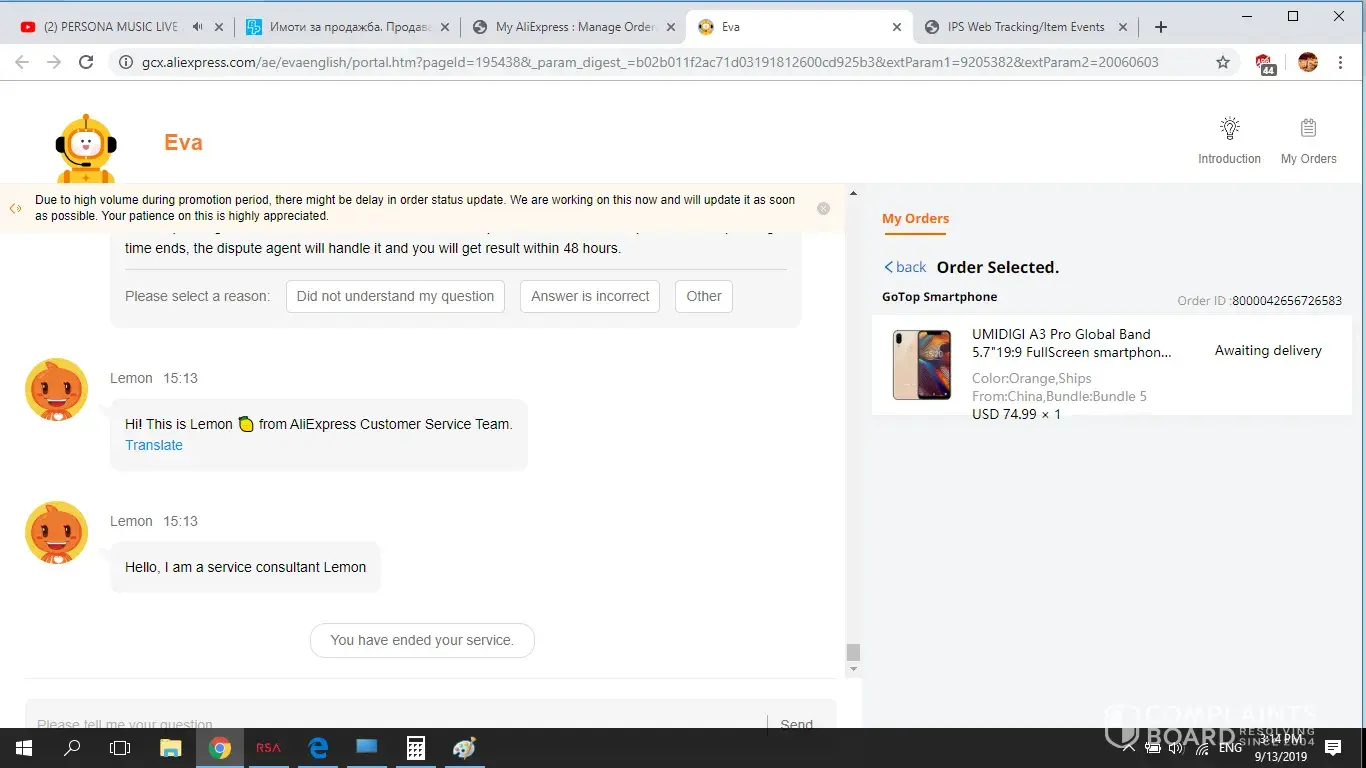Choose 'Answer is incorrect' reason
This screenshot has width=1366, height=768.
590,296
